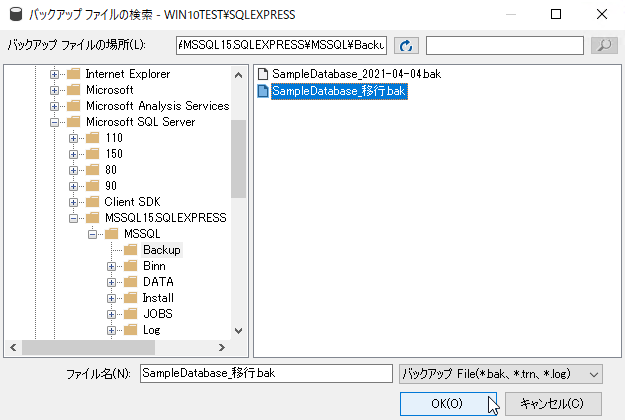Click the backup file location path field
Viewport: 625px width, 420px height.
[x=281, y=45]
